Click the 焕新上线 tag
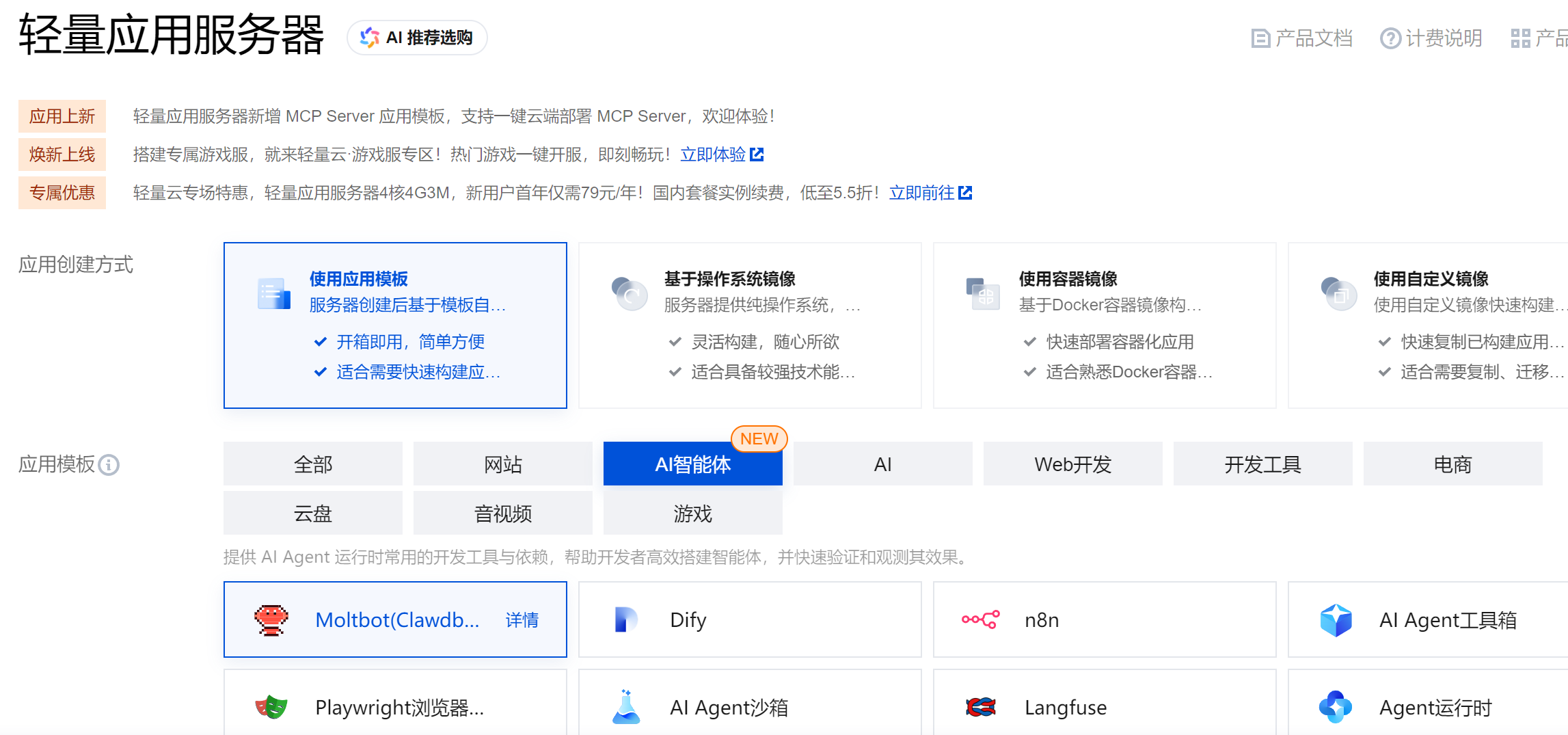 tap(62, 155)
